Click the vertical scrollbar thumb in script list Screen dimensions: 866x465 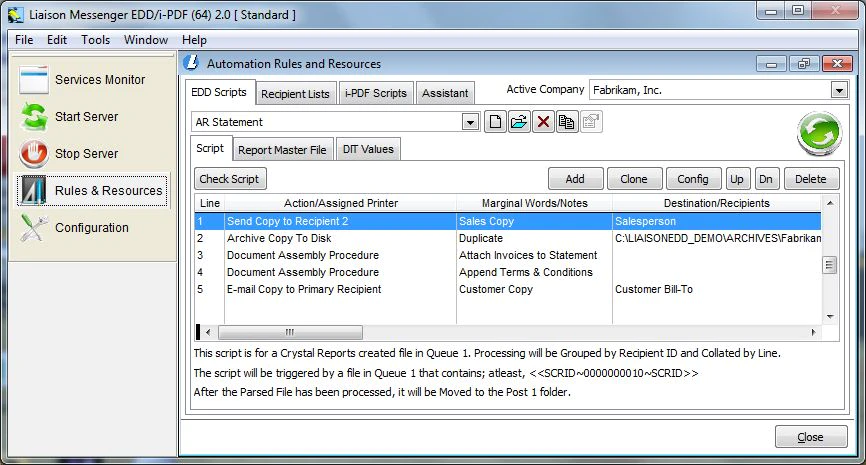pos(830,265)
